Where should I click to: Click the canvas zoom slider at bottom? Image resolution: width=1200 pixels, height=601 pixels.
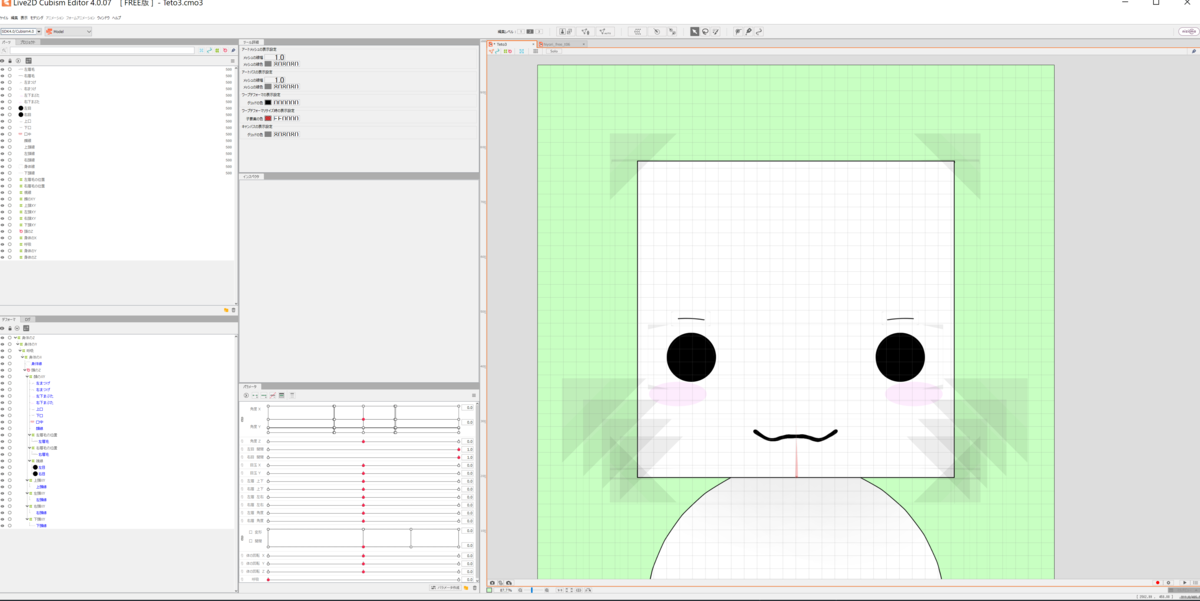click(532, 590)
